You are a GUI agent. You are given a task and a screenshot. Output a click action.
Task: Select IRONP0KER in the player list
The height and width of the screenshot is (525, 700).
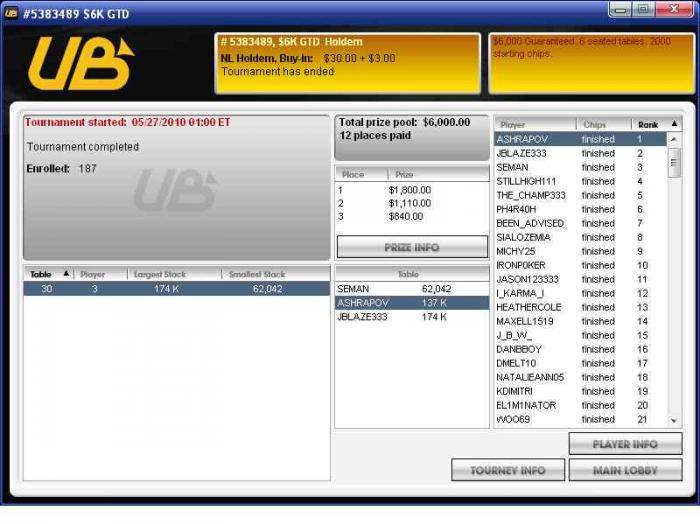pos(580,265)
